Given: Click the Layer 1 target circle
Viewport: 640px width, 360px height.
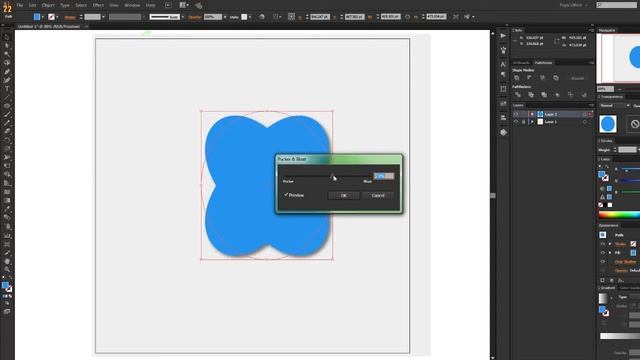Looking at the screenshot, I should coord(584,122).
